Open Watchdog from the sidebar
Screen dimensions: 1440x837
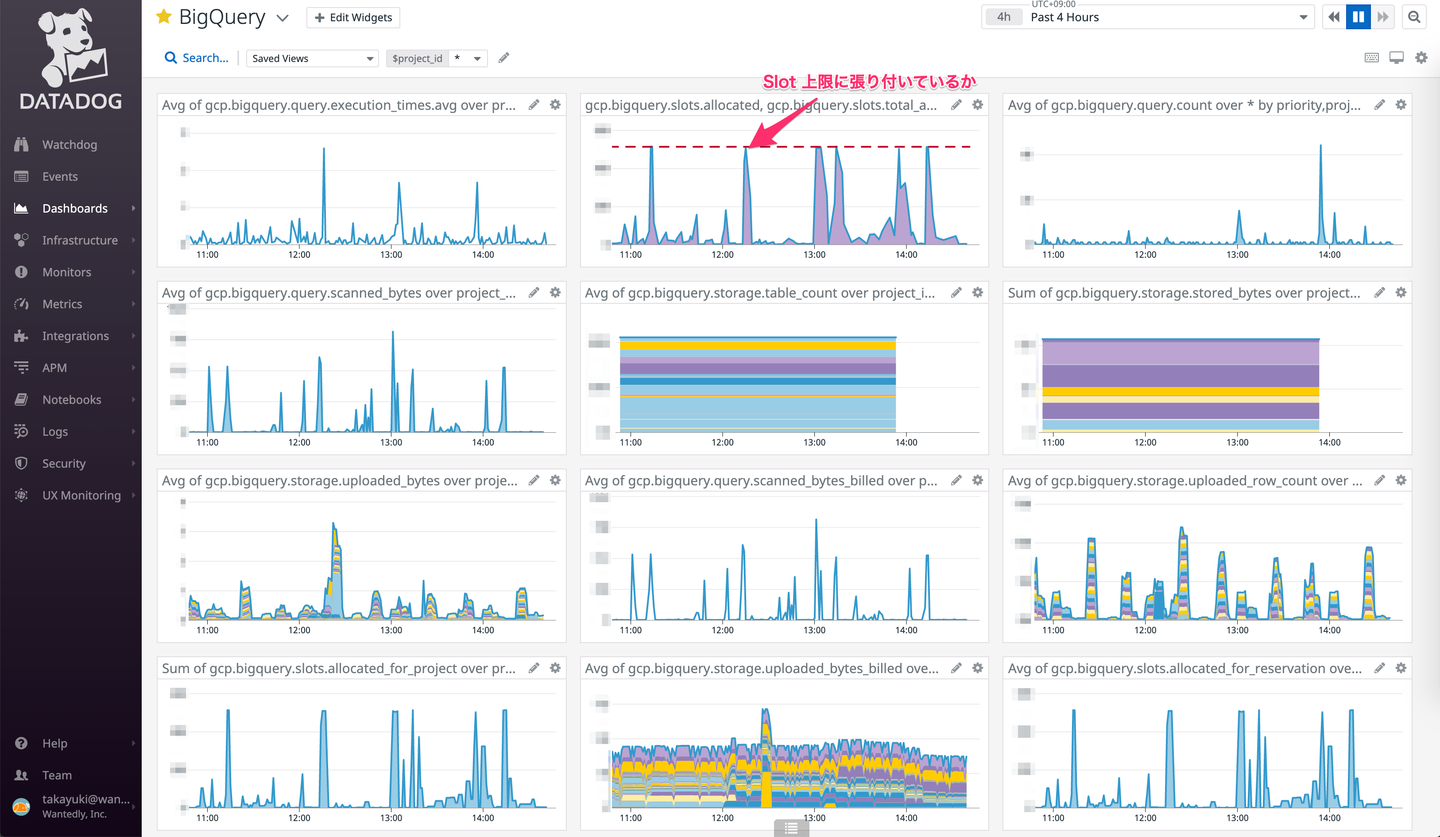tap(69, 145)
